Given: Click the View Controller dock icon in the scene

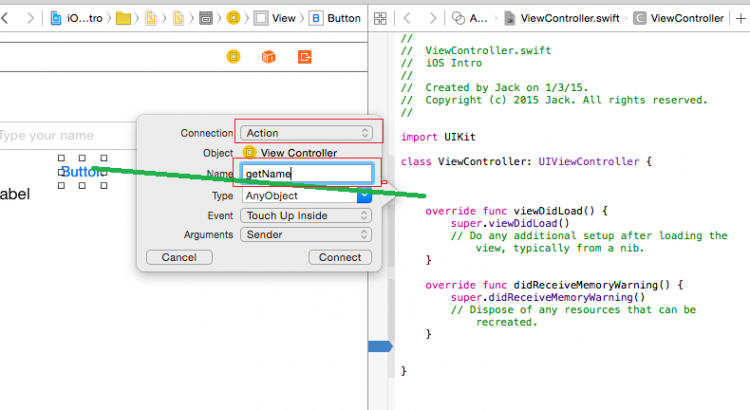Looking at the screenshot, I should (233, 57).
